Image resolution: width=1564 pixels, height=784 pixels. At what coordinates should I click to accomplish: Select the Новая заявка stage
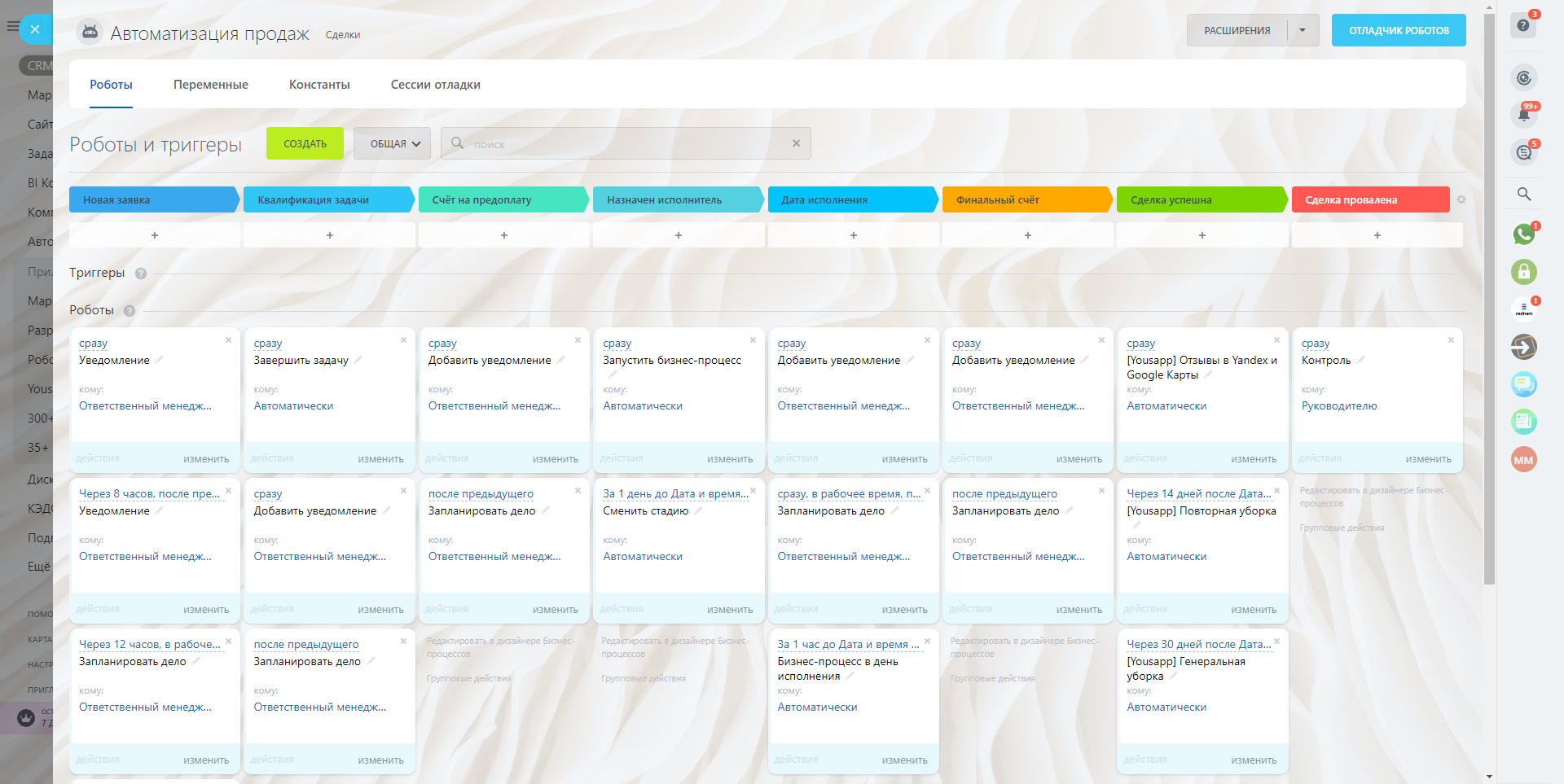coord(154,199)
